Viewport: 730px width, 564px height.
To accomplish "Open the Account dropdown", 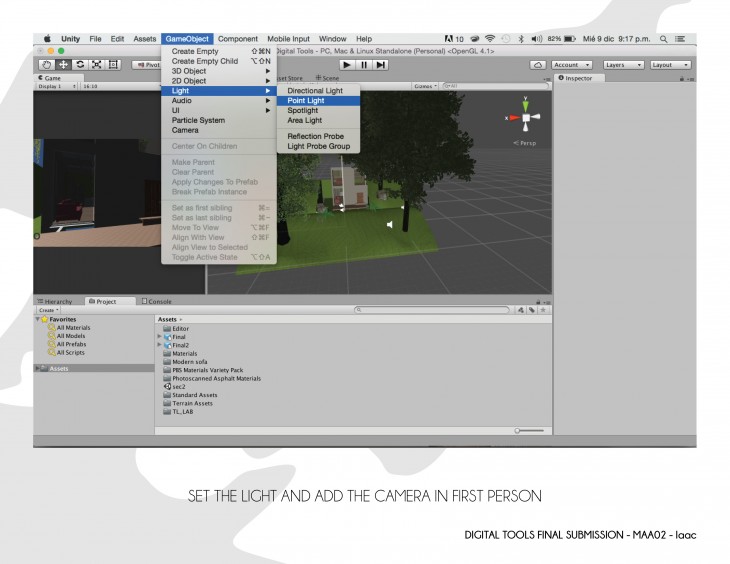I will pos(573,64).
